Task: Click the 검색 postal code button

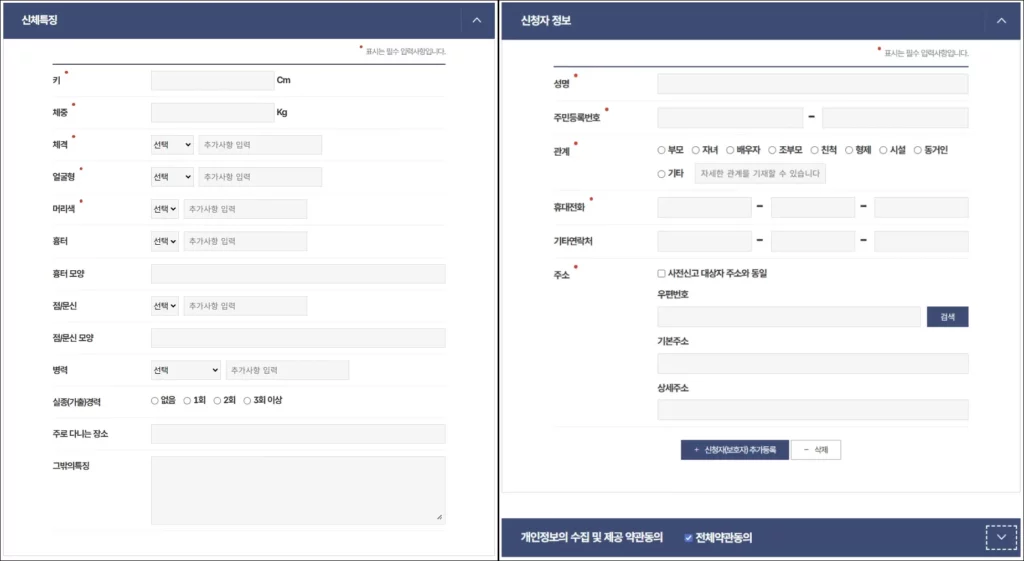Action: 948,317
